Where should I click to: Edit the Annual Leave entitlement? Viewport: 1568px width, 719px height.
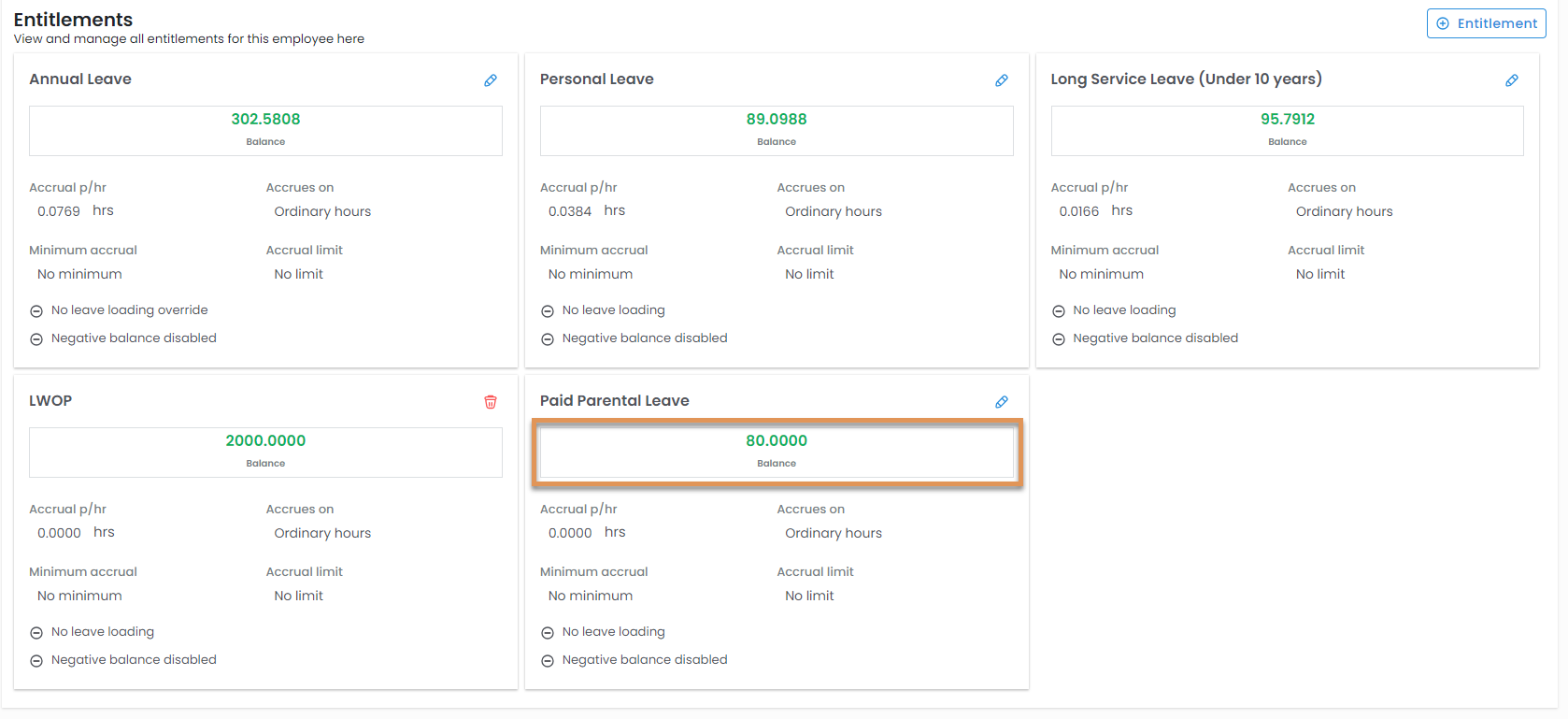(491, 80)
